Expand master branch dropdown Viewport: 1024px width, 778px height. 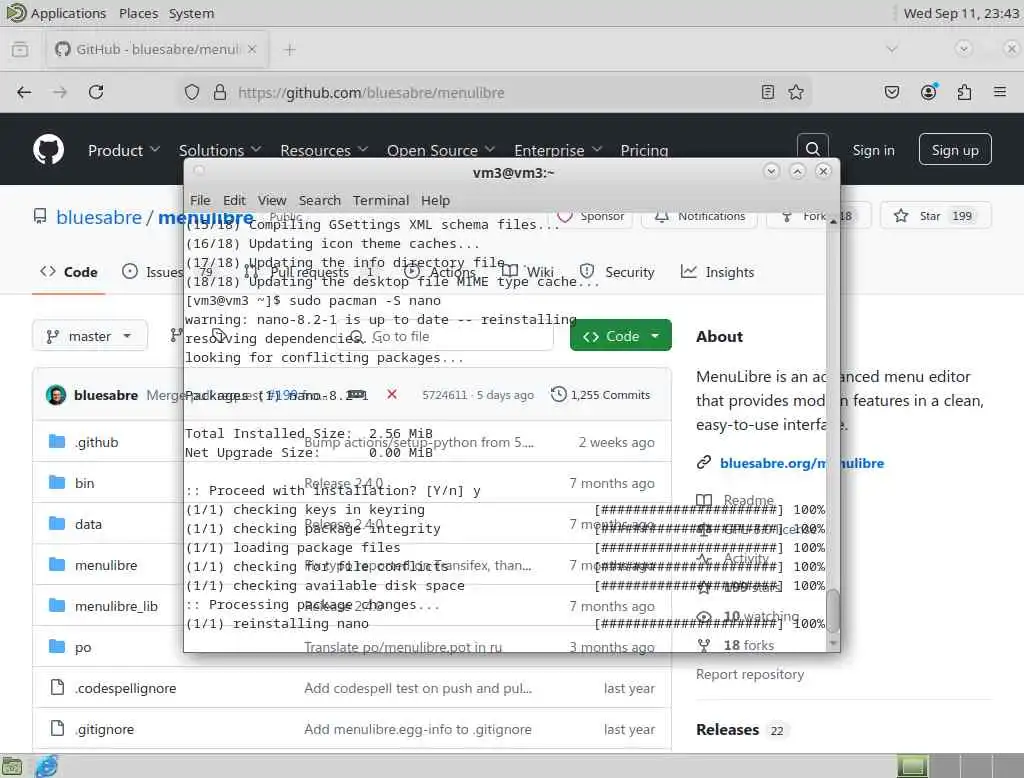point(89,336)
